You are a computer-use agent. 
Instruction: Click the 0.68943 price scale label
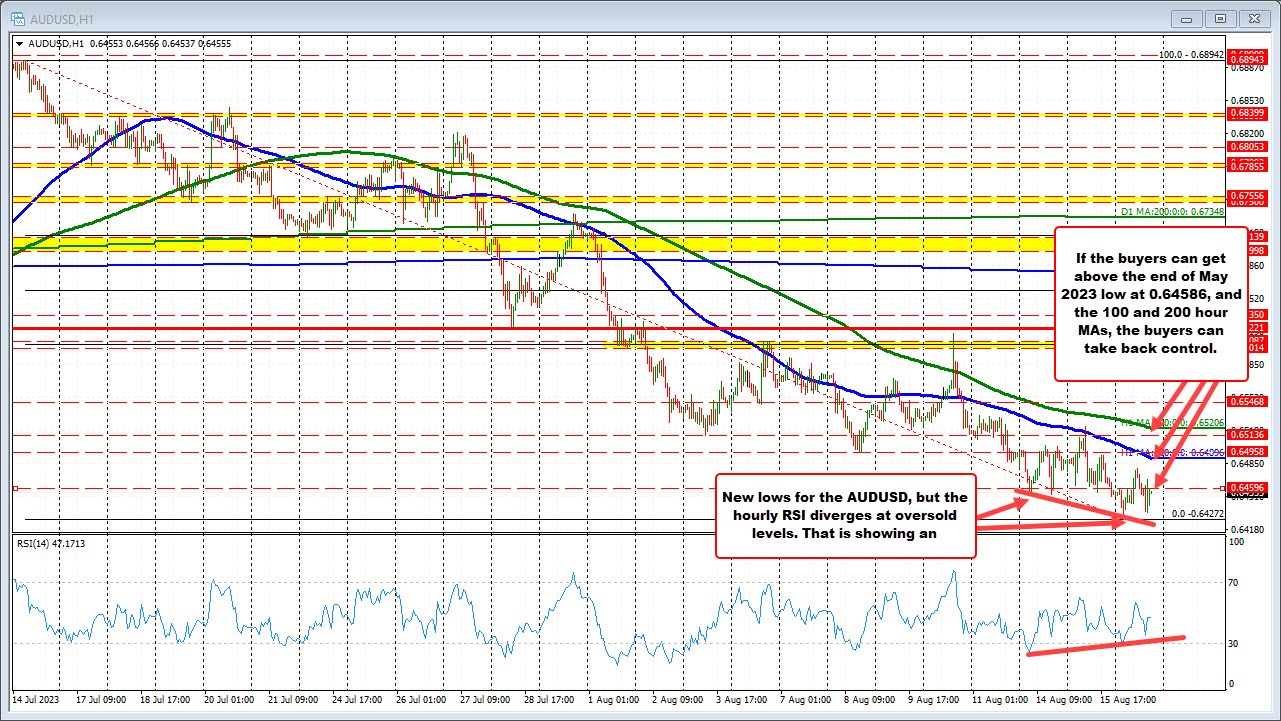coord(1248,60)
